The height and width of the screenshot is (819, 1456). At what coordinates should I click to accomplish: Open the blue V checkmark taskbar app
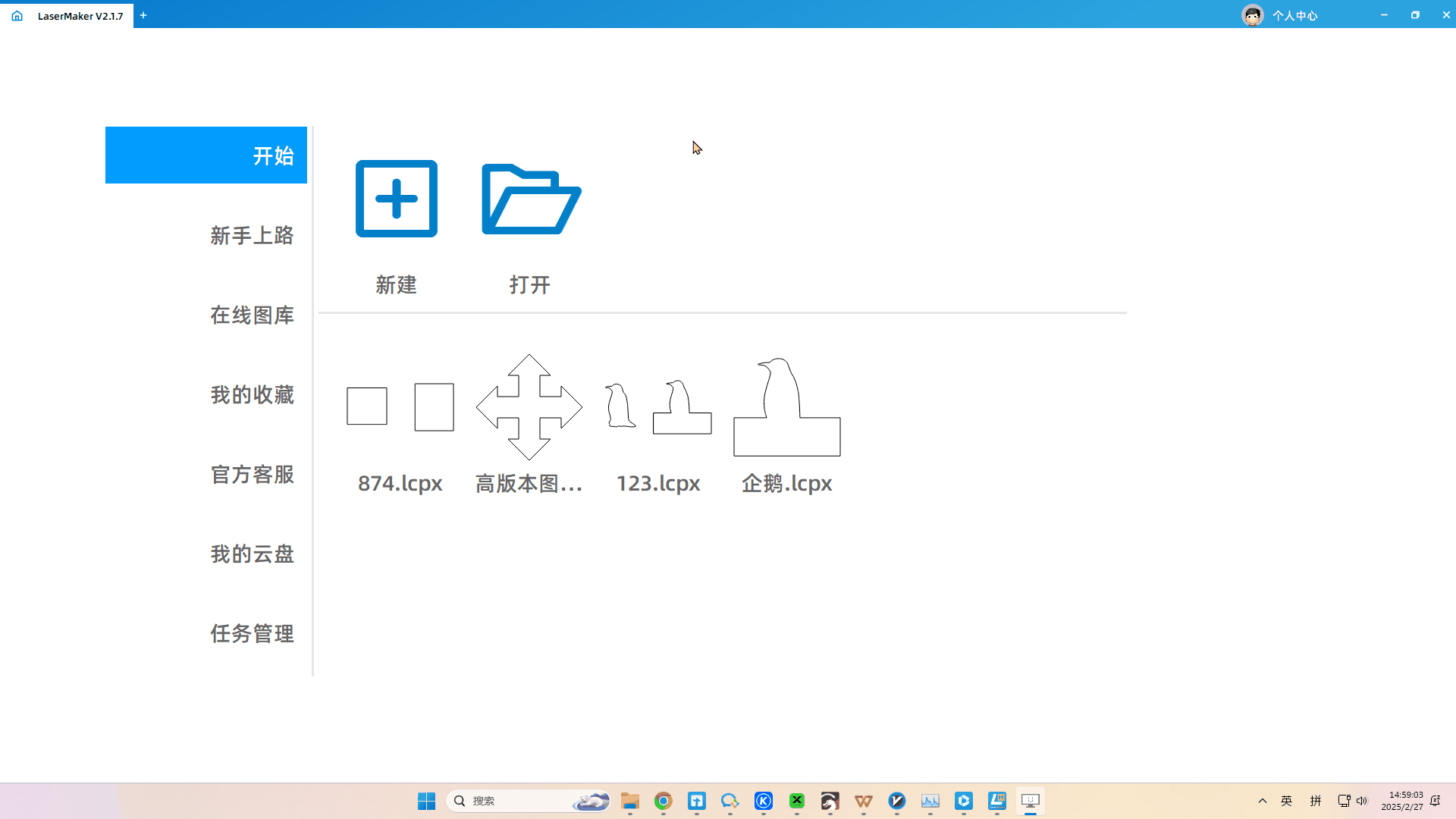897,801
